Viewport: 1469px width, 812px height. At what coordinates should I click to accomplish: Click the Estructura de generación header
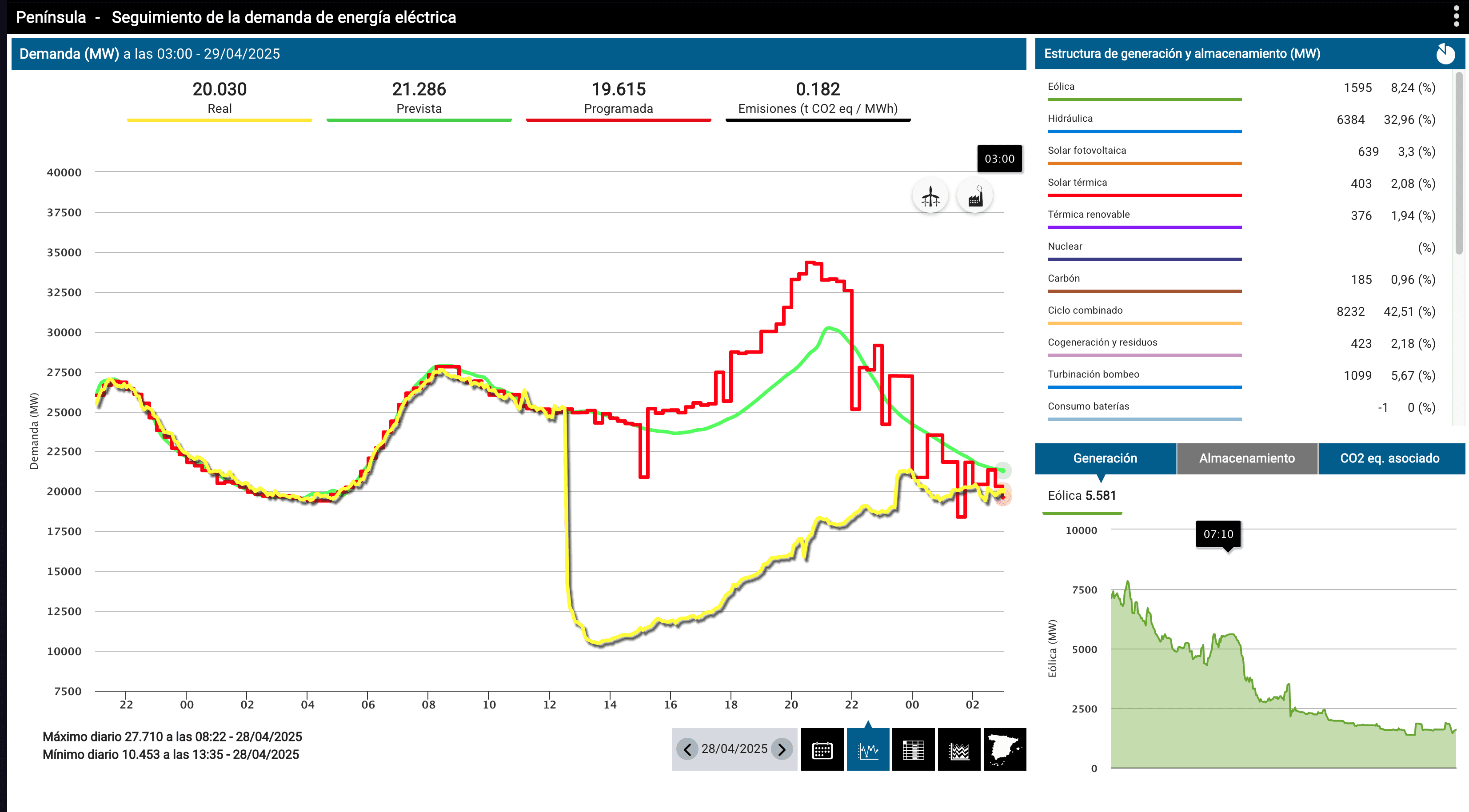click(x=1182, y=54)
